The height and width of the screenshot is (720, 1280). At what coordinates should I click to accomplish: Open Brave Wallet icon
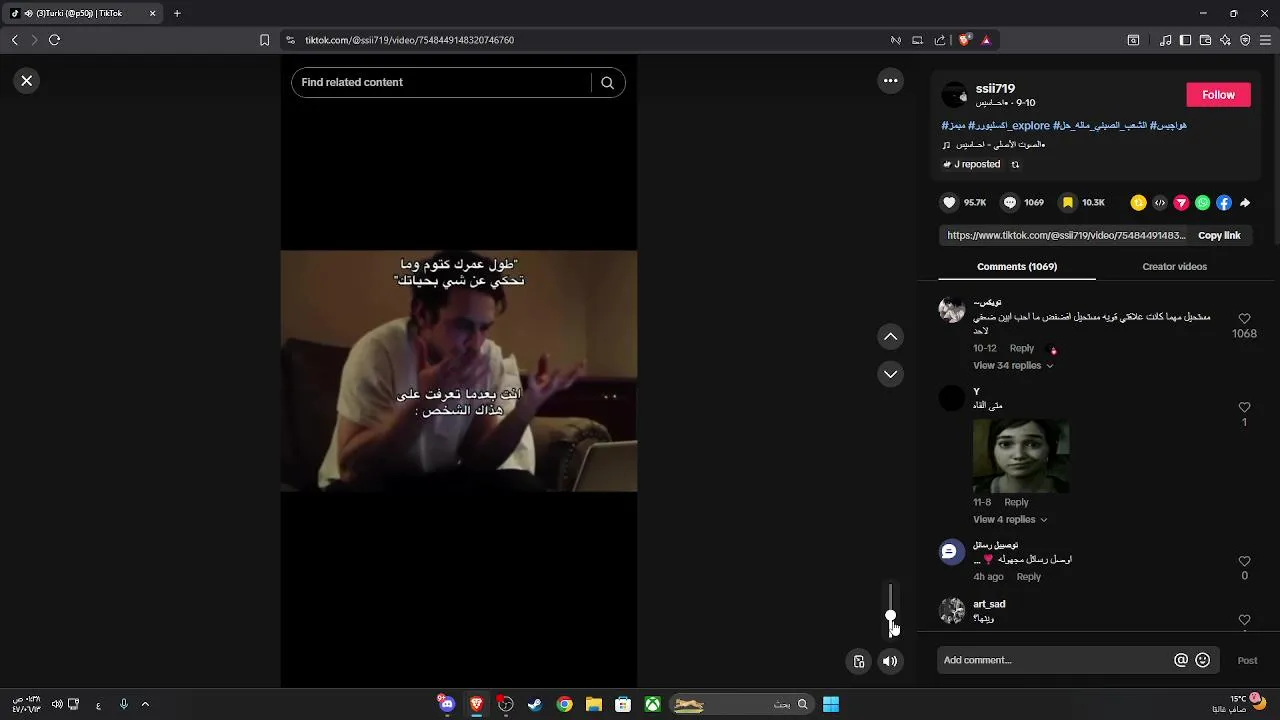coord(1205,40)
